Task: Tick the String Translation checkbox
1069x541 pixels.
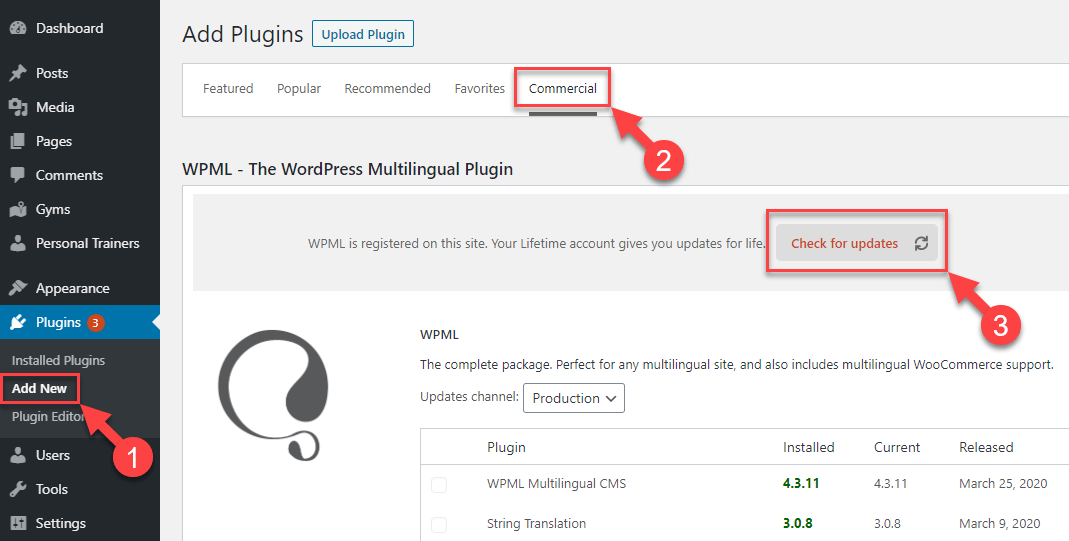Action: click(x=439, y=524)
